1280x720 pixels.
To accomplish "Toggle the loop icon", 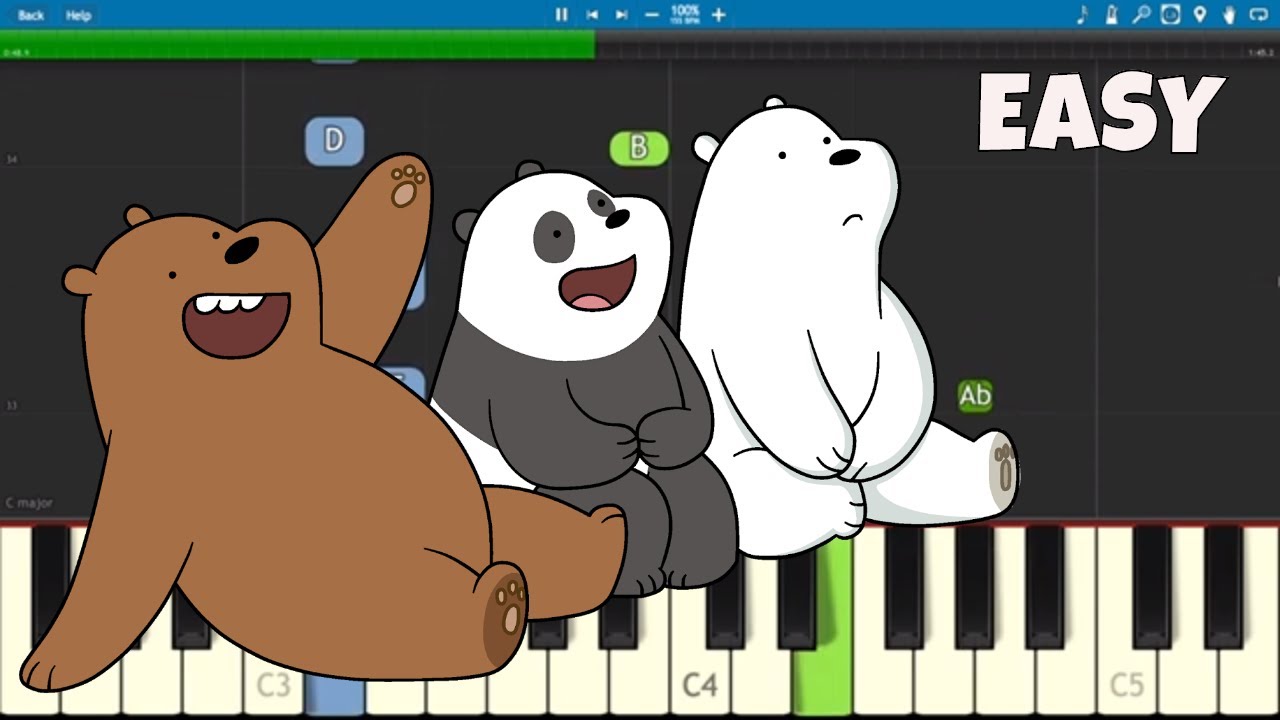I will [x=1259, y=15].
